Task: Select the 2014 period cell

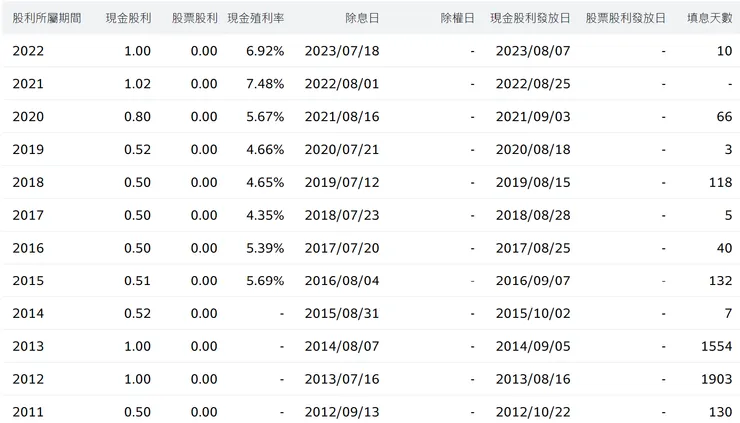Action: [28, 313]
